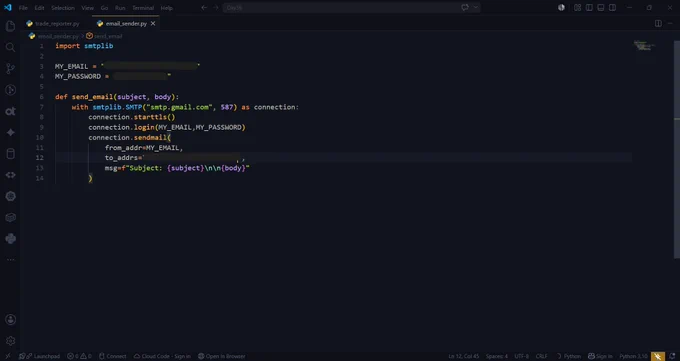Open editor More Actions ellipsis
680x361 pixels.
click(670, 23)
